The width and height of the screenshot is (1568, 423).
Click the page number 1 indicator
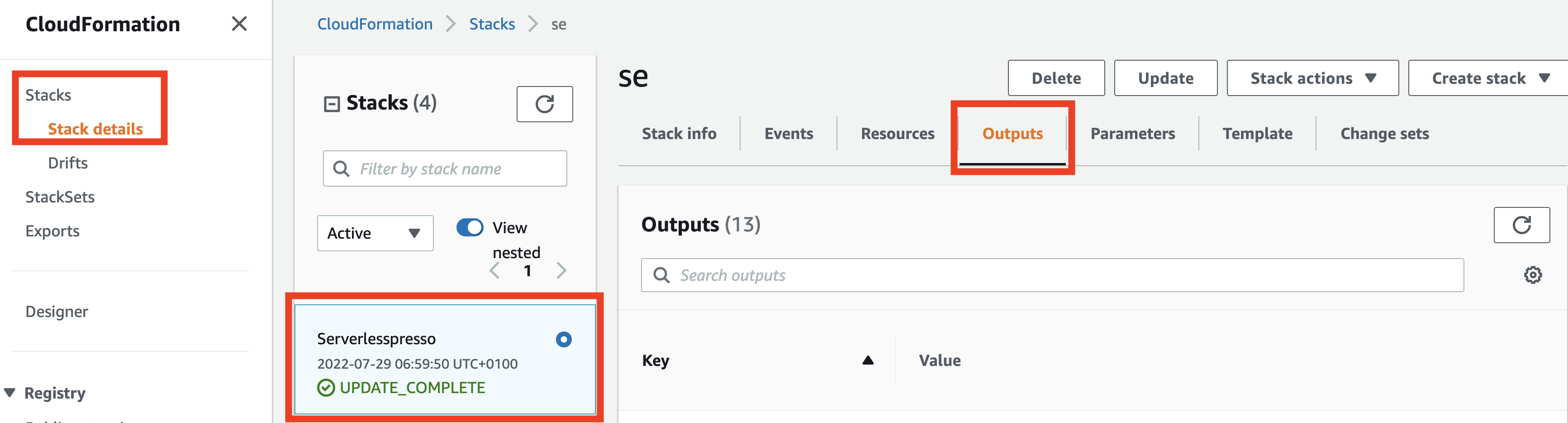528,271
